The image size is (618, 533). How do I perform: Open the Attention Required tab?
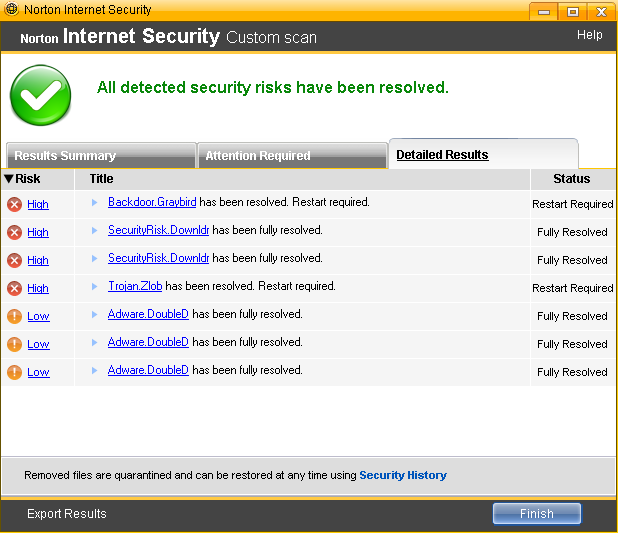(258, 156)
